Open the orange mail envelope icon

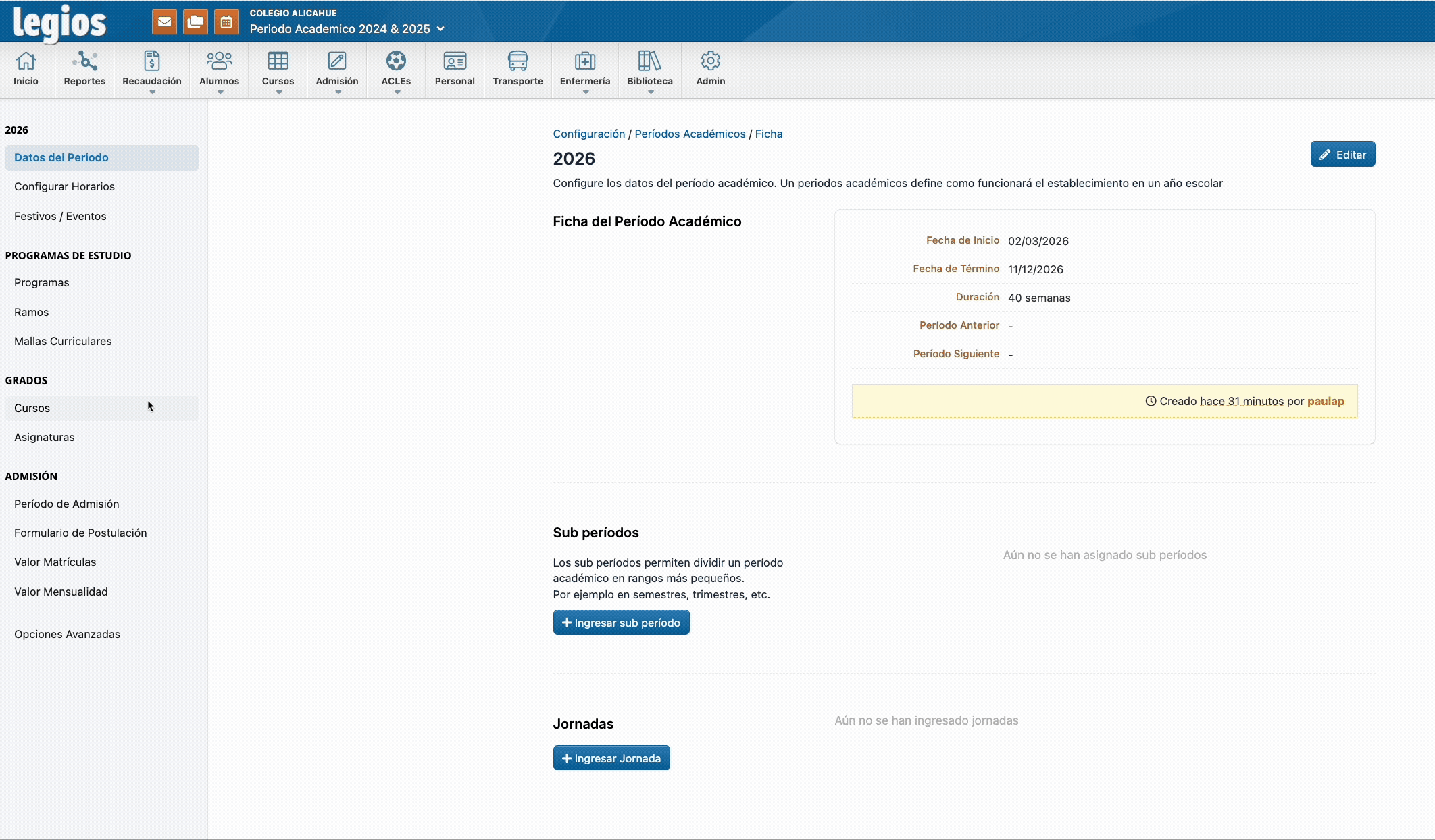pos(164,22)
